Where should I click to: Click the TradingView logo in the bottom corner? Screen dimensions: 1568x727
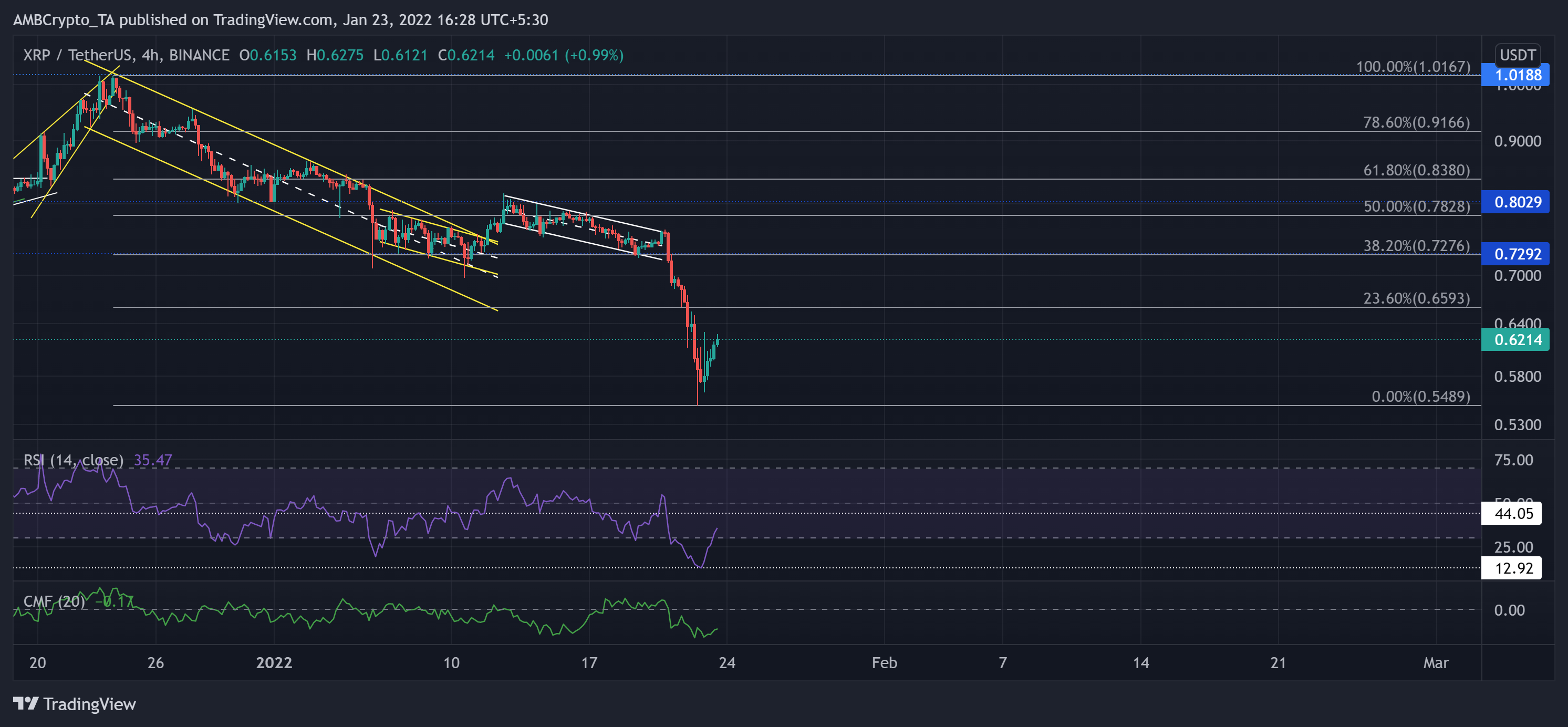pyautogui.click(x=73, y=704)
